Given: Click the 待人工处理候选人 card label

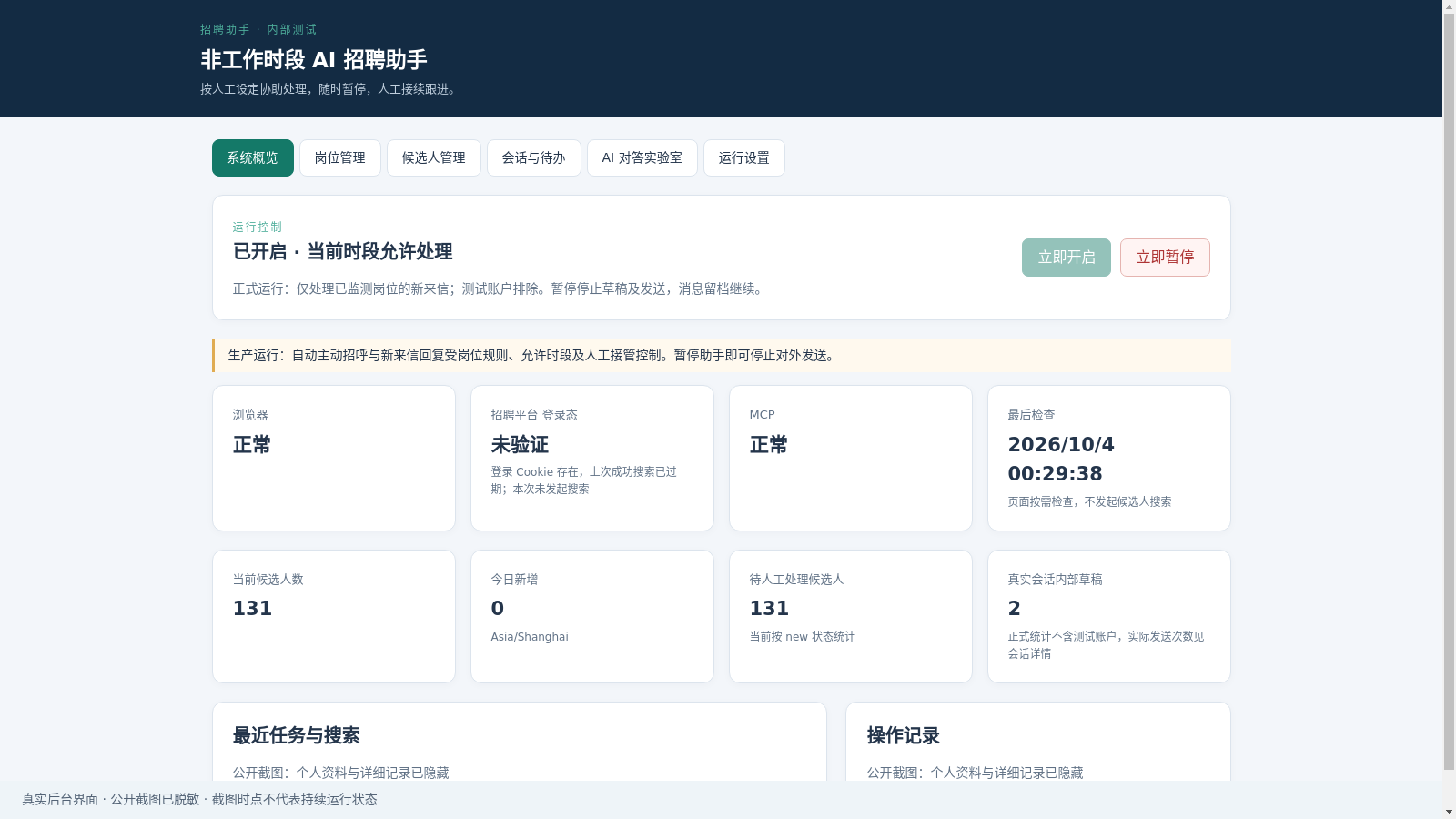Looking at the screenshot, I should tap(796, 580).
